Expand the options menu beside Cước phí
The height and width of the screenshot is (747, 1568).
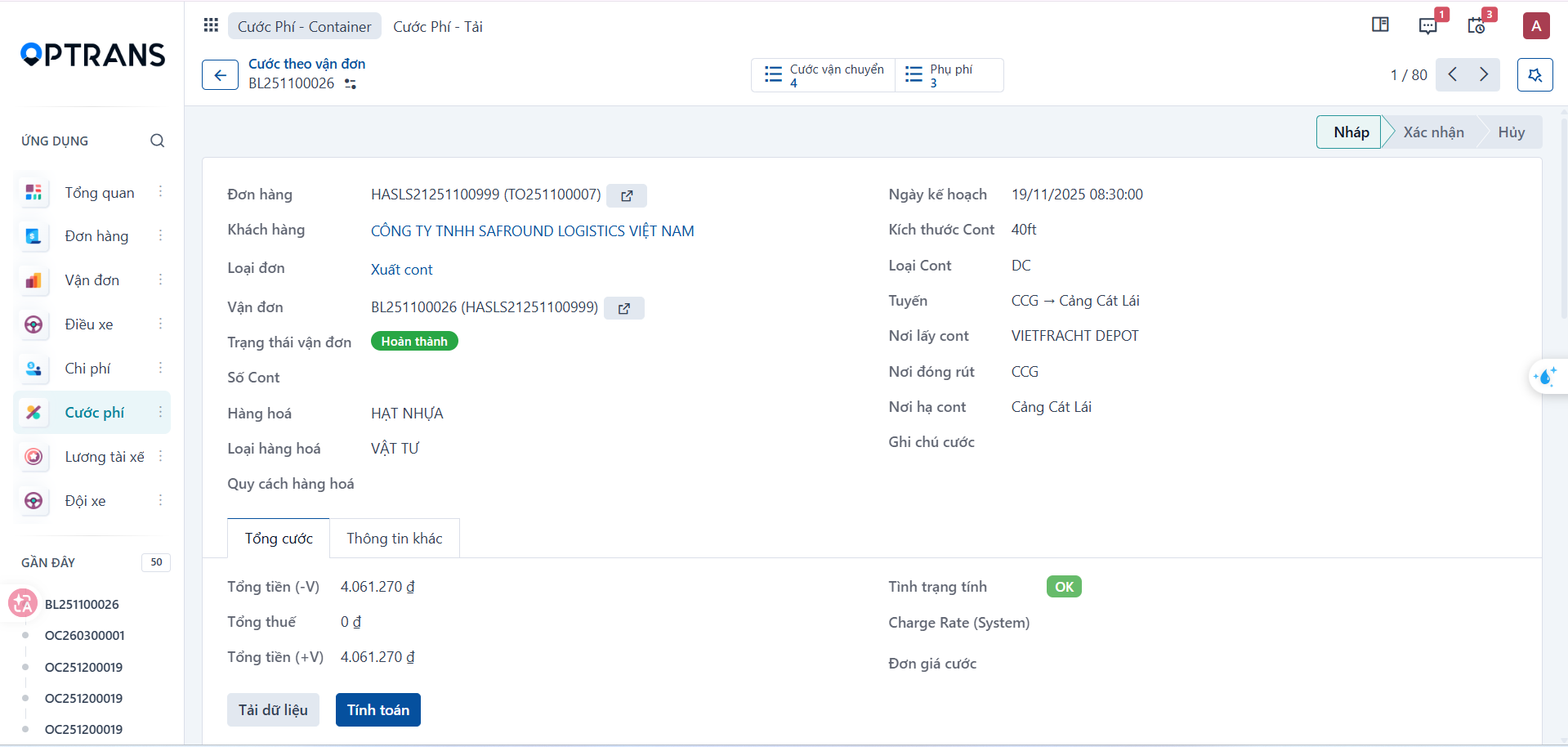(160, 412)
